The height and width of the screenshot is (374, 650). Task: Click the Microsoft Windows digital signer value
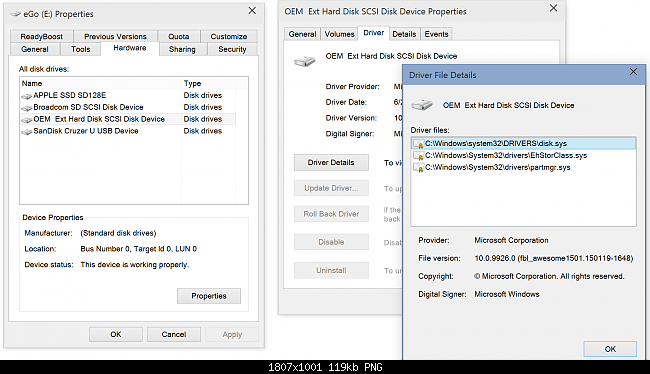(x=507, y=294)
